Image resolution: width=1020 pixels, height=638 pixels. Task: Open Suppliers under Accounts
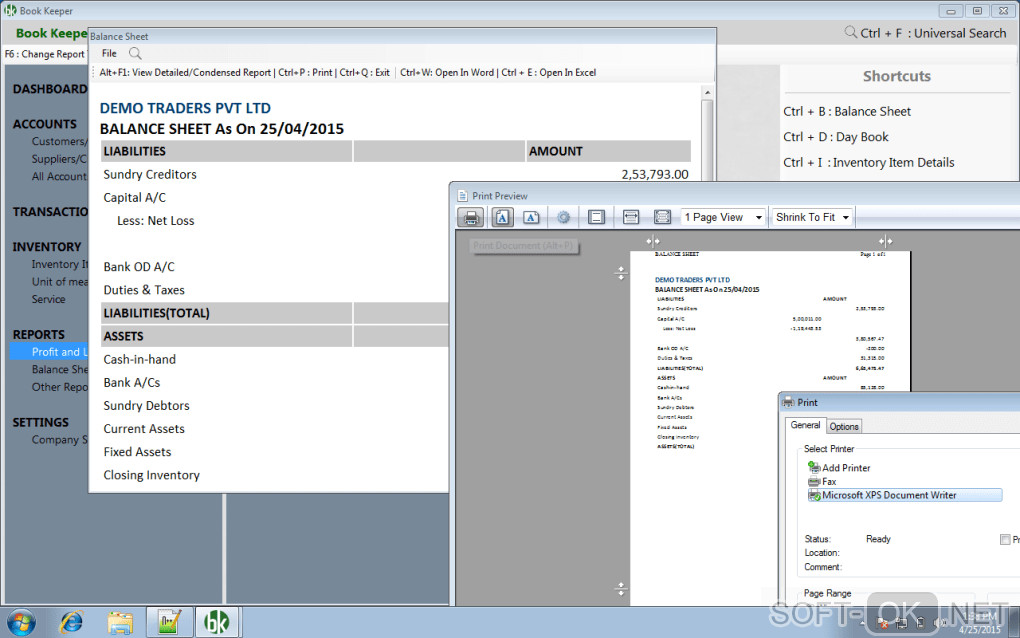(59, 159)
